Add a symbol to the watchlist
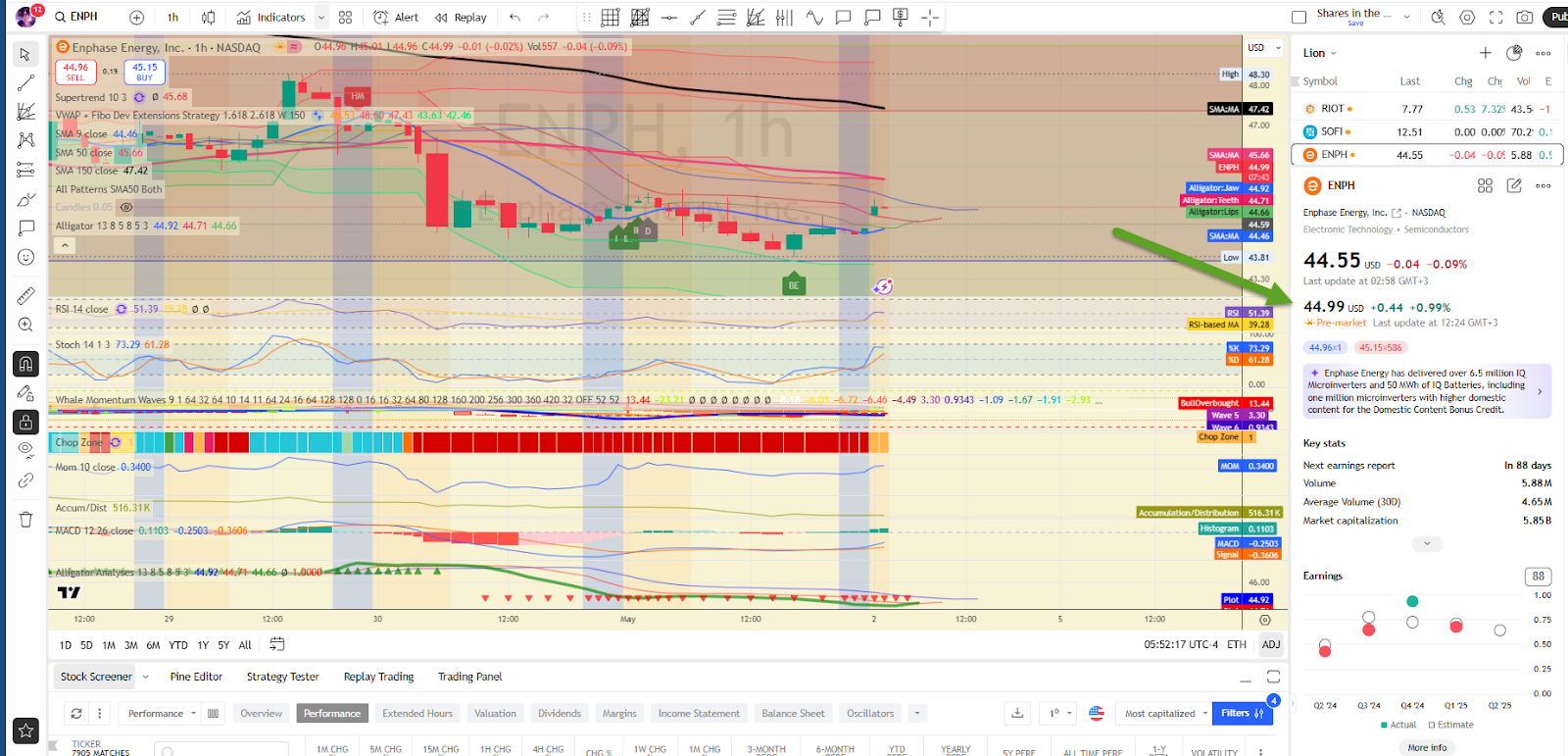This screenshot has width=1568, height=756. click(1486, 53)
